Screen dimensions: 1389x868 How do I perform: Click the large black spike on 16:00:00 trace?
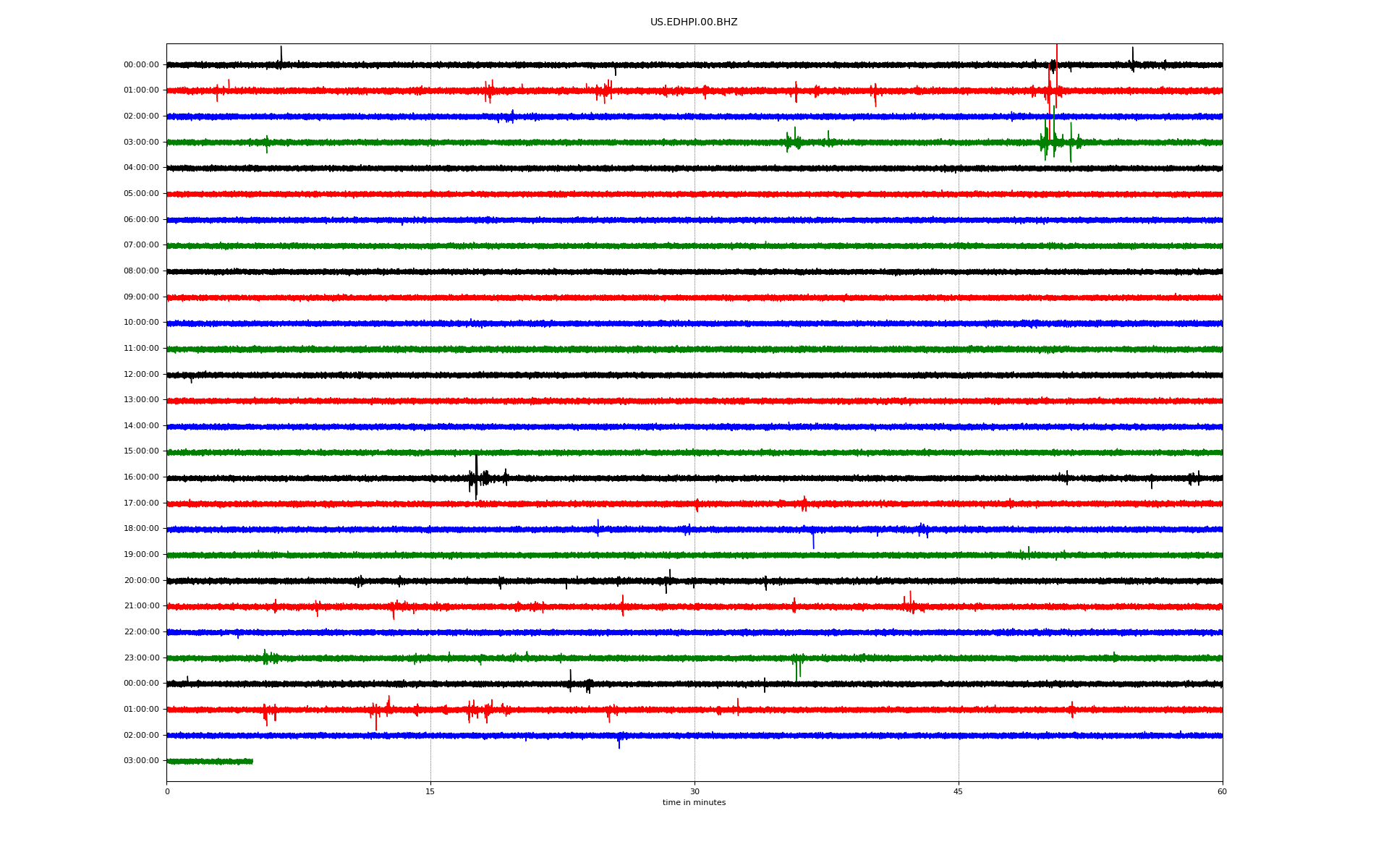point(476,476)
